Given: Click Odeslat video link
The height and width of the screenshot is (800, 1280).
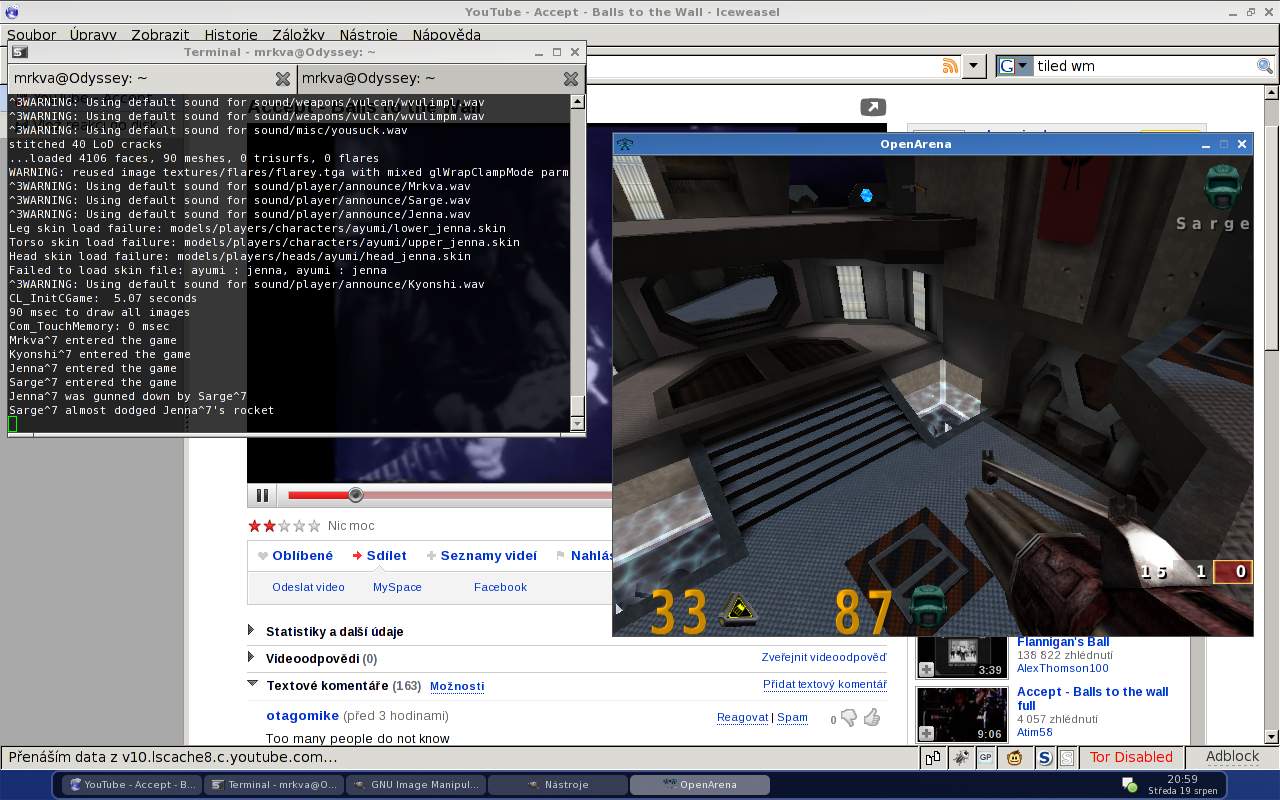Looking at the screenshot, I should 308,587.
